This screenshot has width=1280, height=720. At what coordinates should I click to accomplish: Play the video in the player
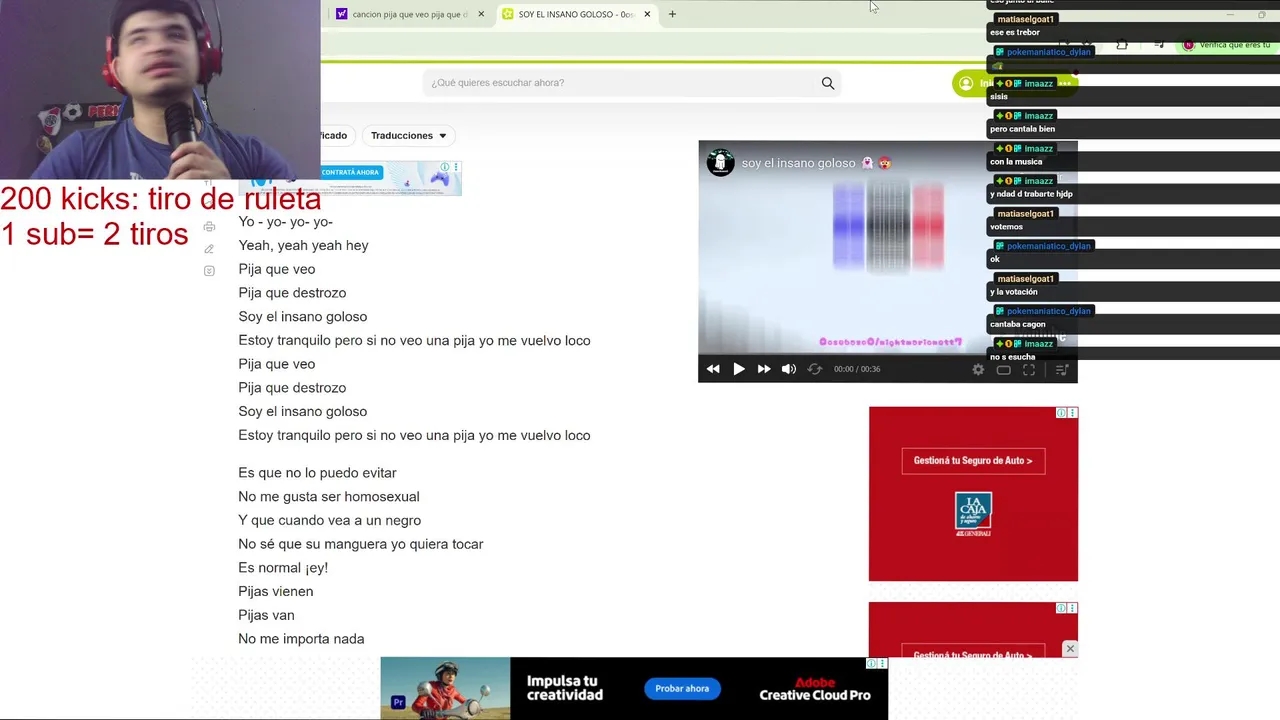click(x=739, y=369)
